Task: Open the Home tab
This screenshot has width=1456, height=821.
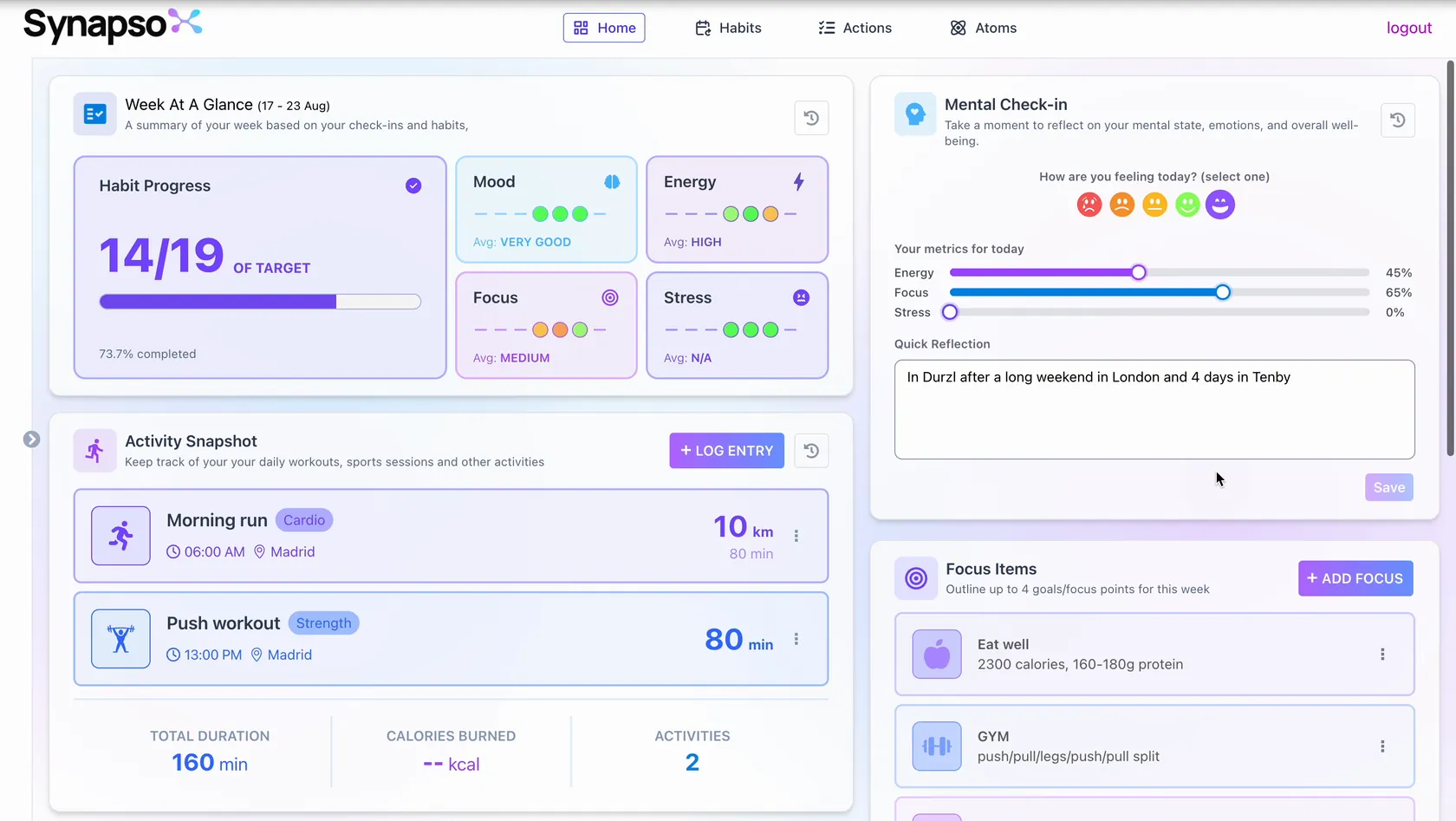Action: [x=604, y=28]
